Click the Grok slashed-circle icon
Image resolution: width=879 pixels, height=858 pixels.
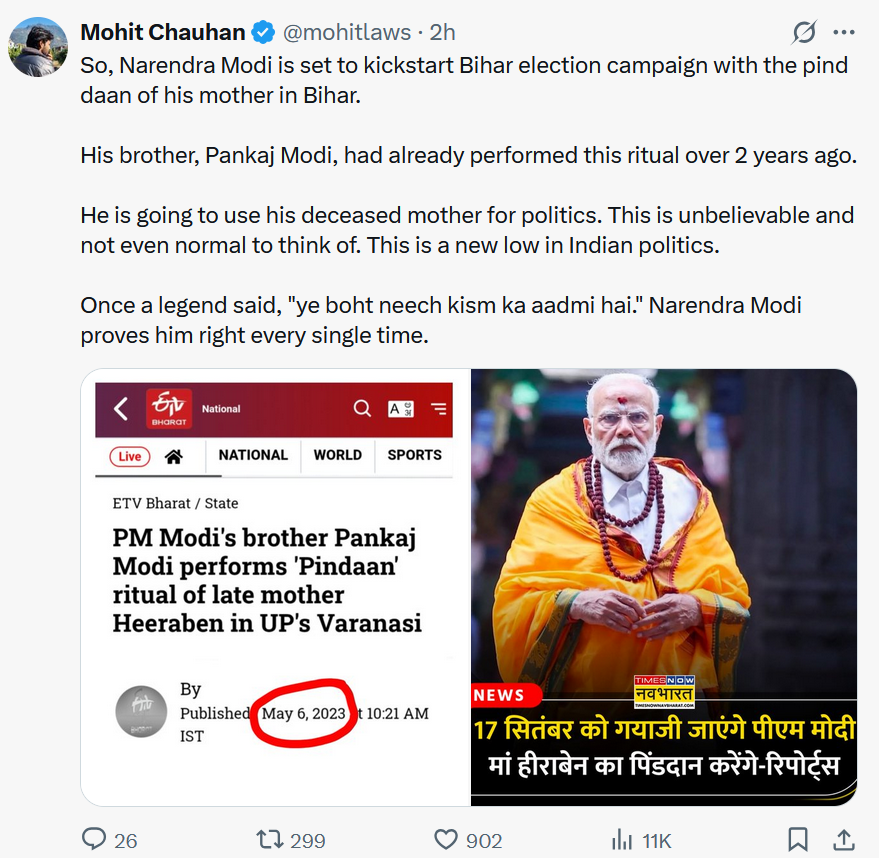click(804, 32)
